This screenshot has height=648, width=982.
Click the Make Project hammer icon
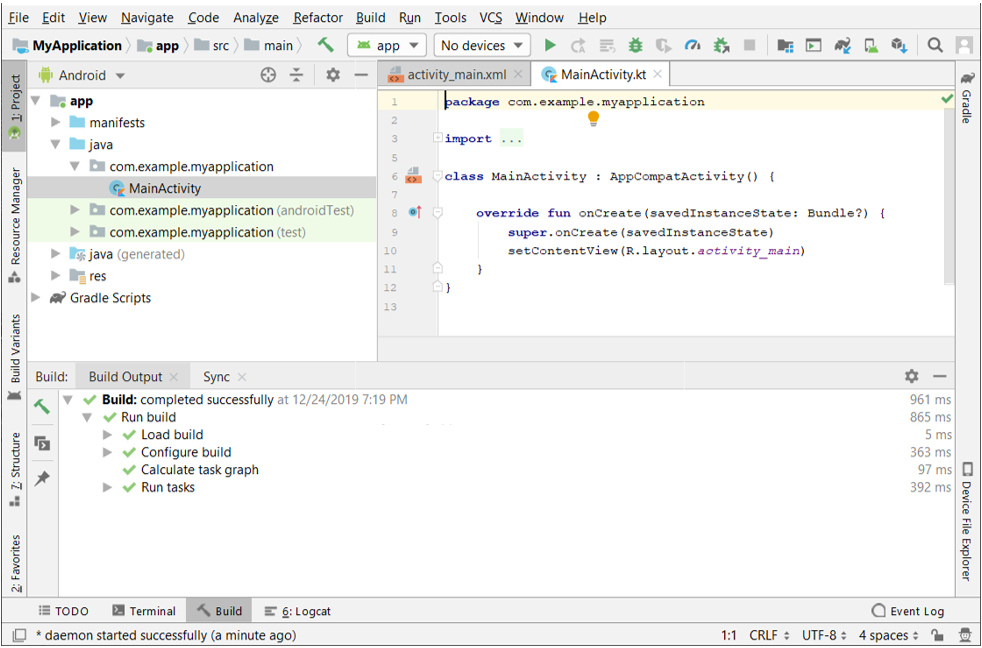(x=325, y=45)
